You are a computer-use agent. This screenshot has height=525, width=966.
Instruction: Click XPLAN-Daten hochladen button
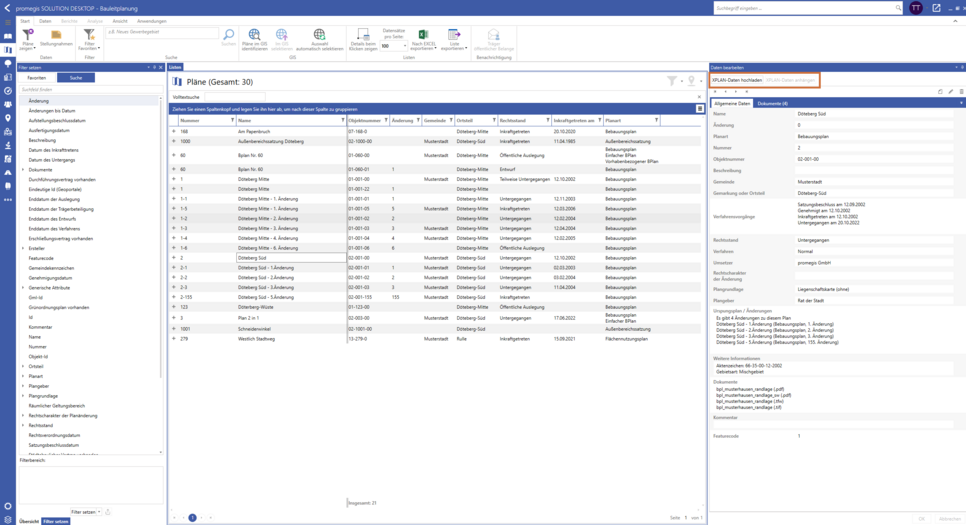[x=737, y=80]
